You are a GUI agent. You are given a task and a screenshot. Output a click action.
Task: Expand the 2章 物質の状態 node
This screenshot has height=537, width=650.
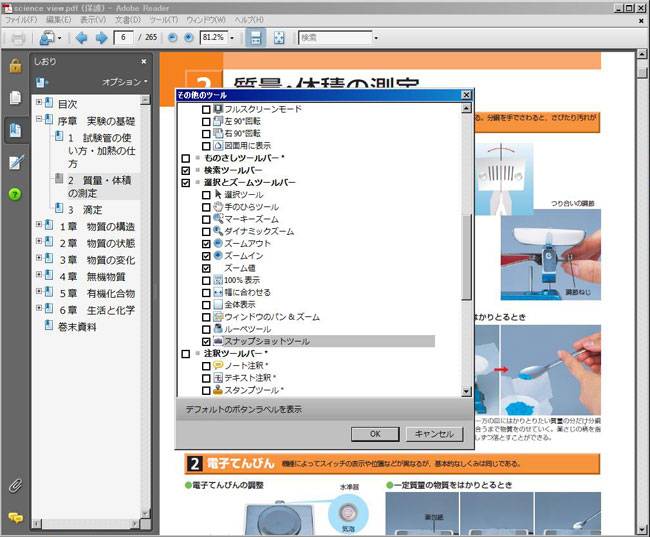39,241
